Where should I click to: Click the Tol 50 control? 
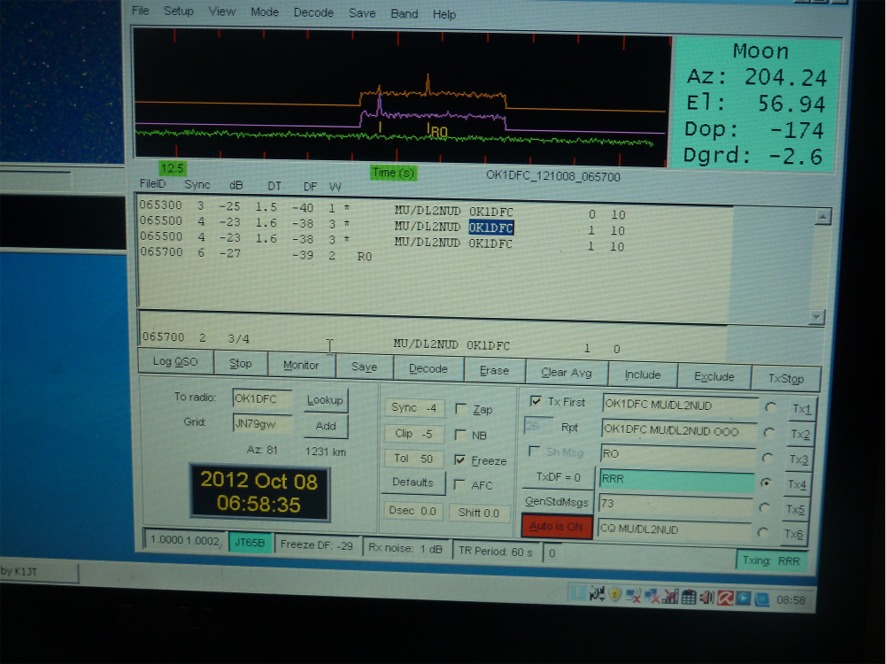(413, 458)
